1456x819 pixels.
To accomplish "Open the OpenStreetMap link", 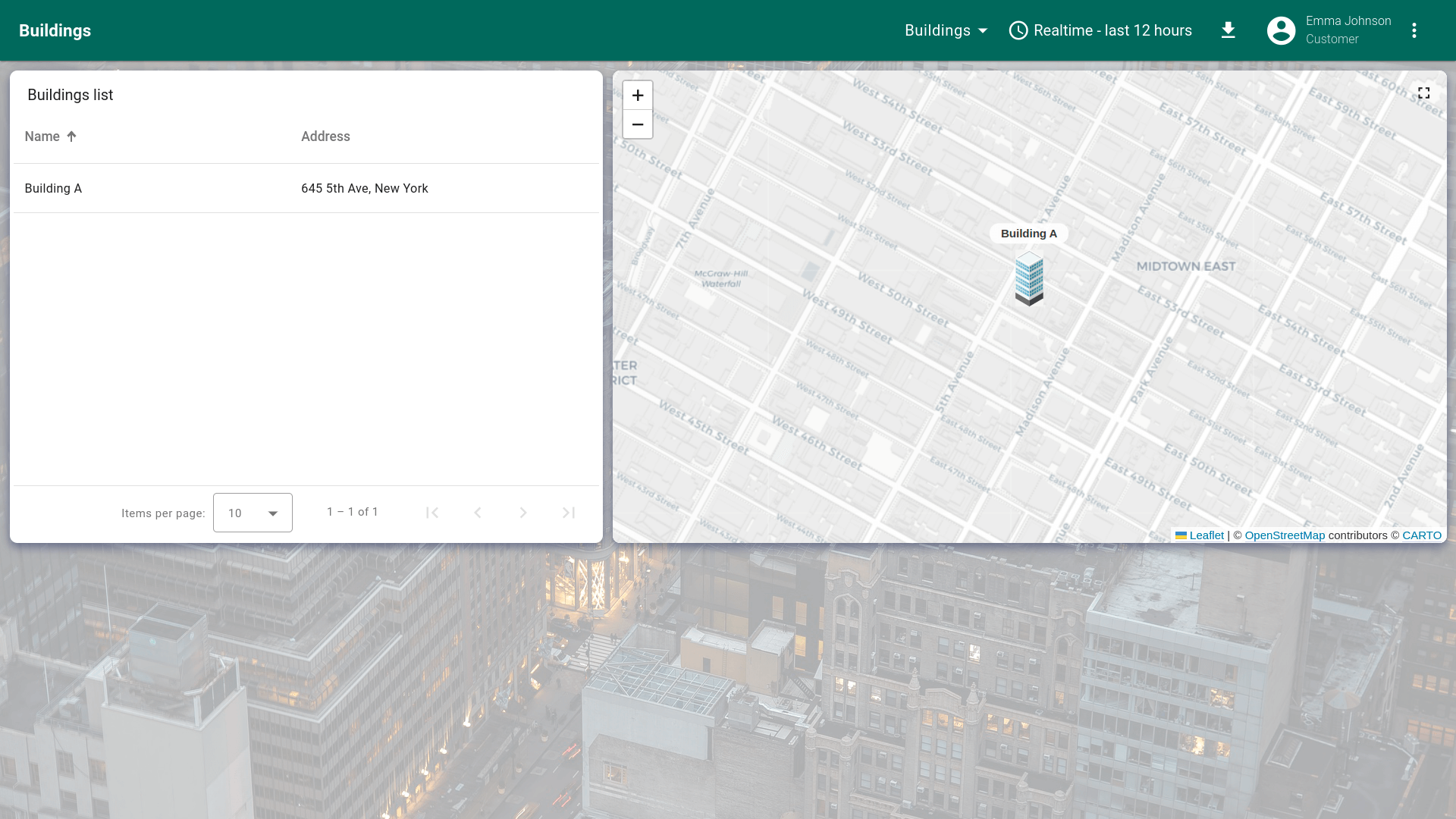I will click(1284, 535).
